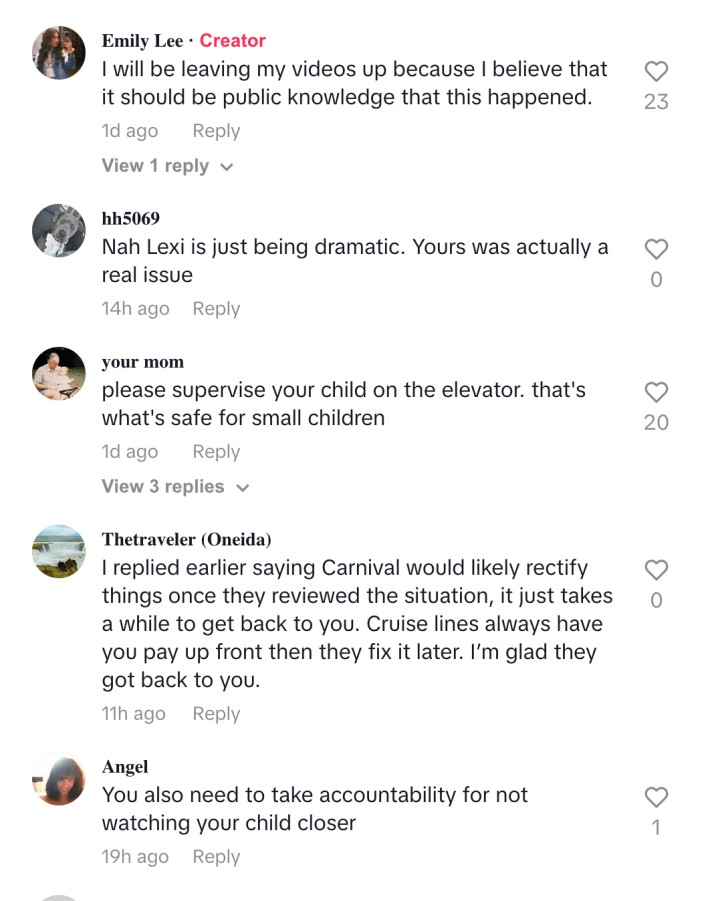The width and height of the screenshot is (710, 901).
Task: Reply to Angel's comment
Action: 216,857
